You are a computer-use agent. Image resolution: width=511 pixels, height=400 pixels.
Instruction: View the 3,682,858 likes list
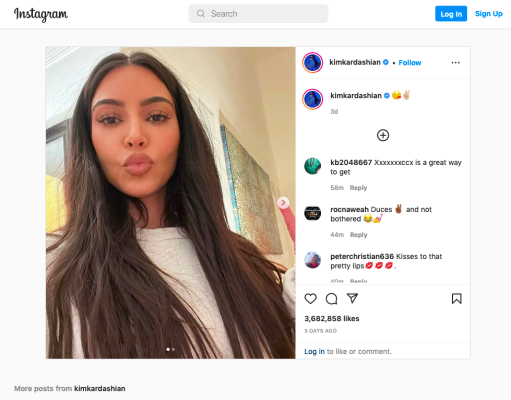tap(332, 319)
